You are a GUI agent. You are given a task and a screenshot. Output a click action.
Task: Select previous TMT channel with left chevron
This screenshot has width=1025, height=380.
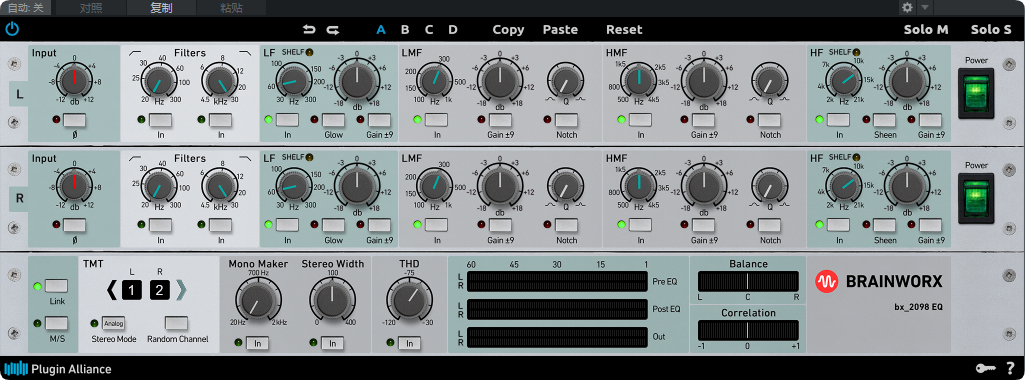111,290
